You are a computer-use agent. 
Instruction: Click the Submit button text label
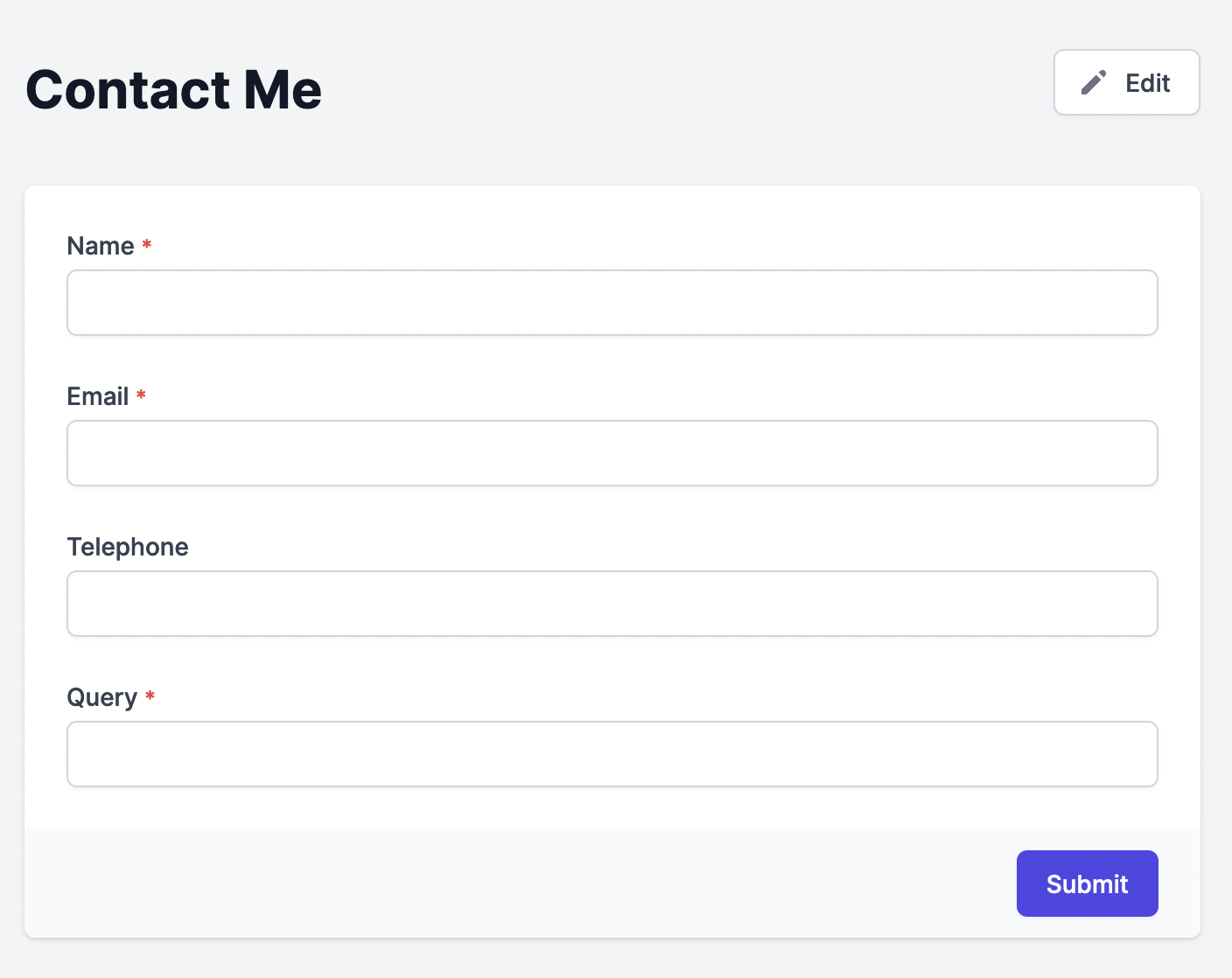[x=1088, y=884]
